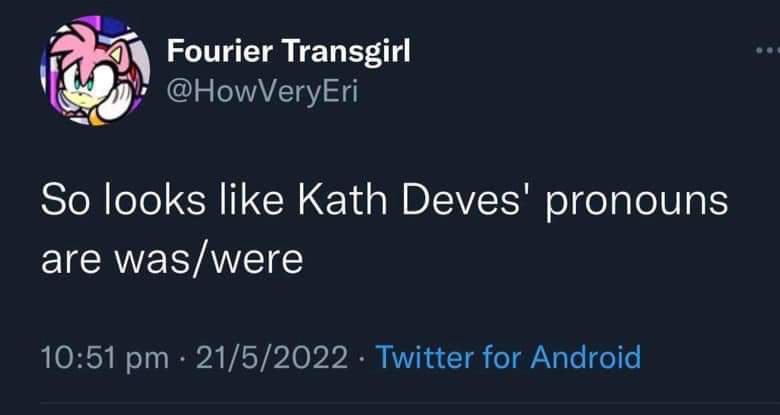Image resolution: width=780 pixels, height=415 pixels.
Task: Open the Twitter for Android source link
Action: click(x=507, y=356)
